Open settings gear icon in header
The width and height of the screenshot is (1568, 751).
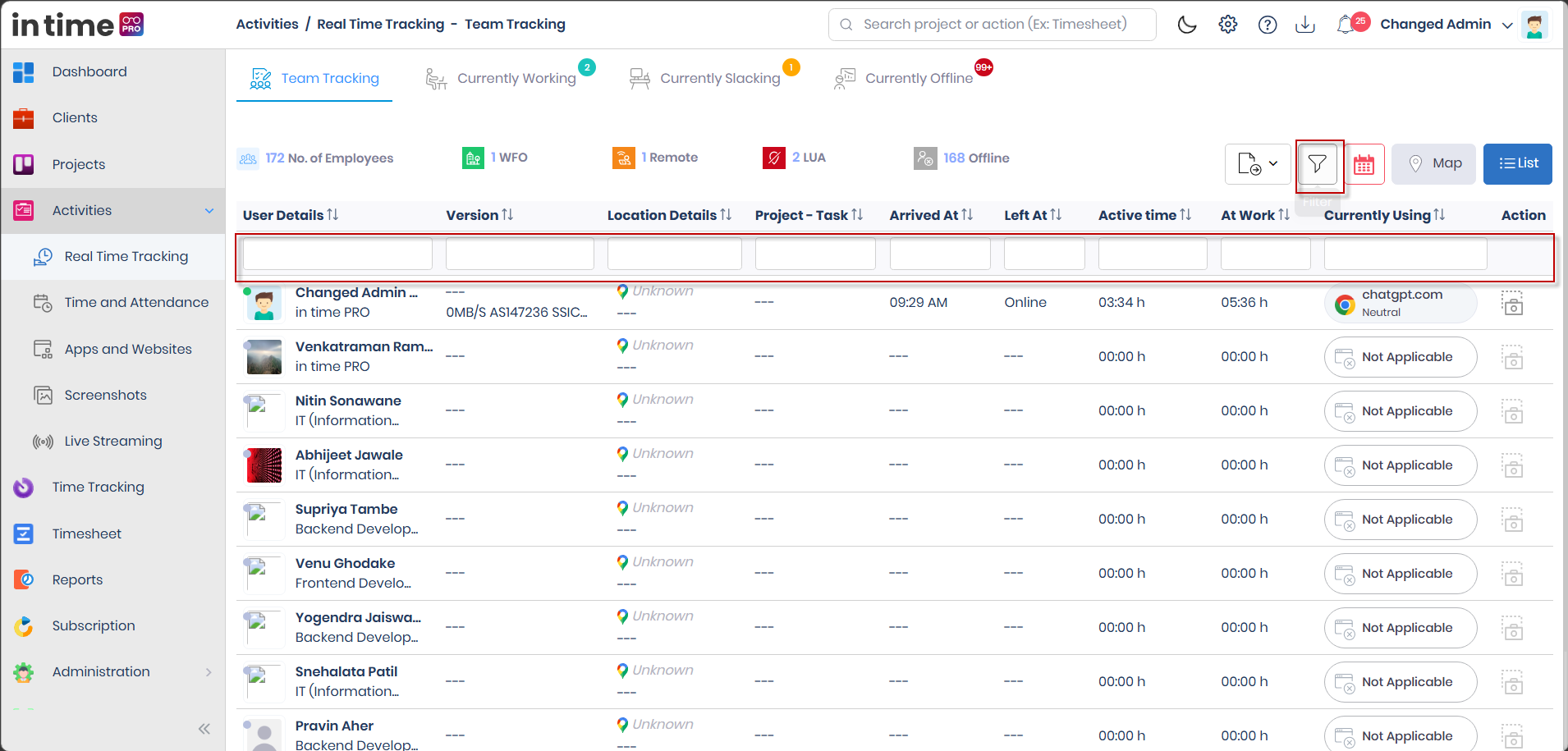1228,25
